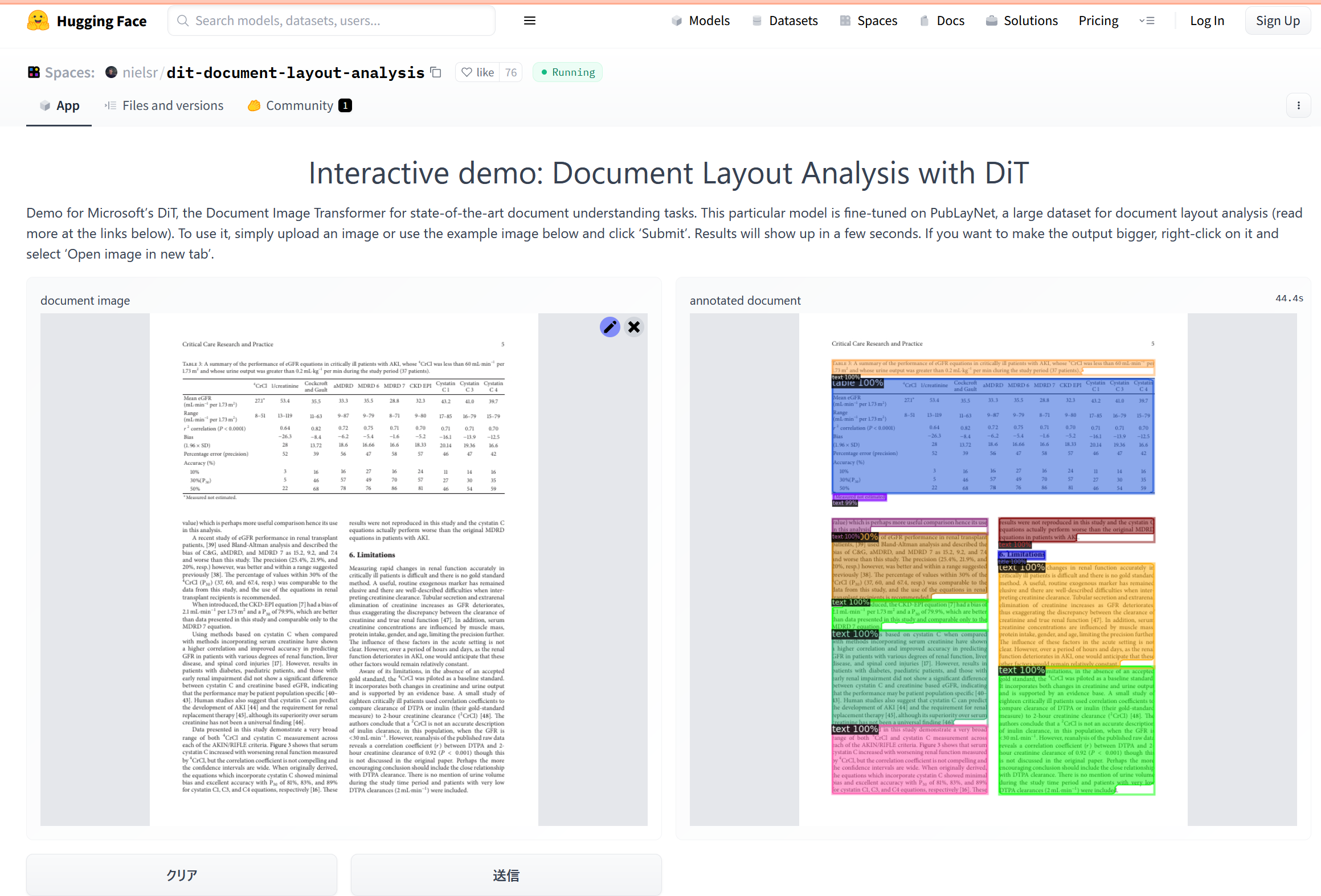Click the nielsr user profile link
Screen dimensions: 1321x896
point(140,72)
